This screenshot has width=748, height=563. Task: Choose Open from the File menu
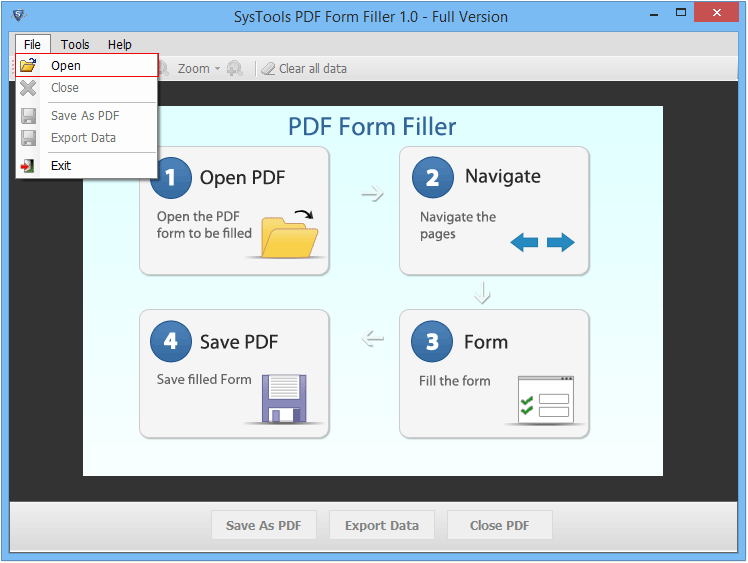(x=87, y=65)
